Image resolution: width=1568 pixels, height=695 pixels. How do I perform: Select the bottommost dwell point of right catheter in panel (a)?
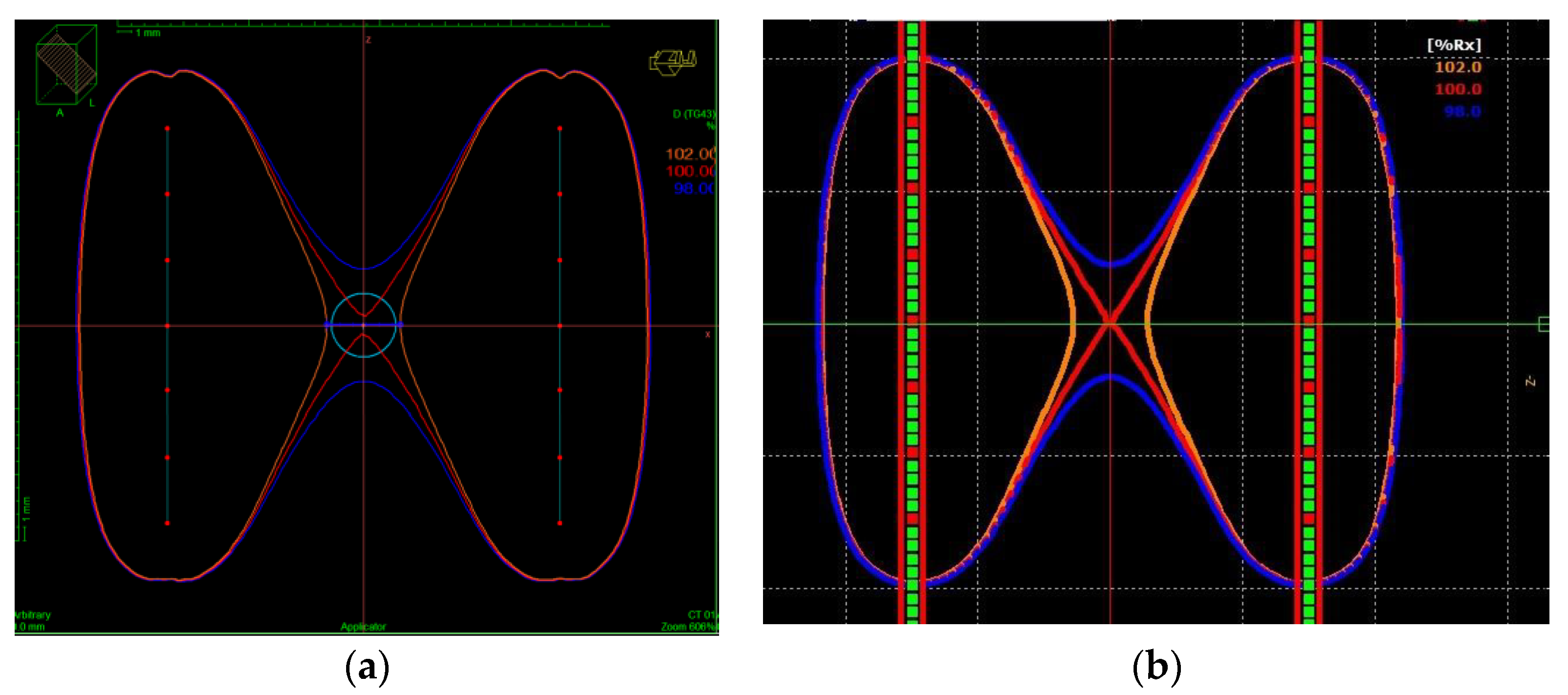click(559, 523)
